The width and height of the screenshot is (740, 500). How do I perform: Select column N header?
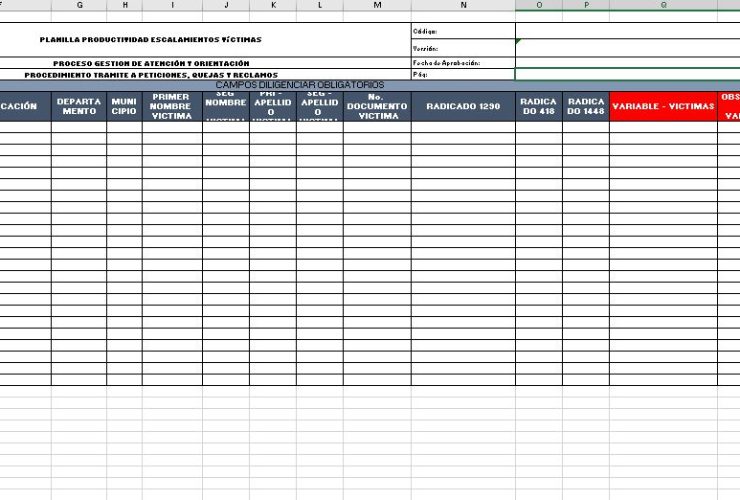(463, 5)
